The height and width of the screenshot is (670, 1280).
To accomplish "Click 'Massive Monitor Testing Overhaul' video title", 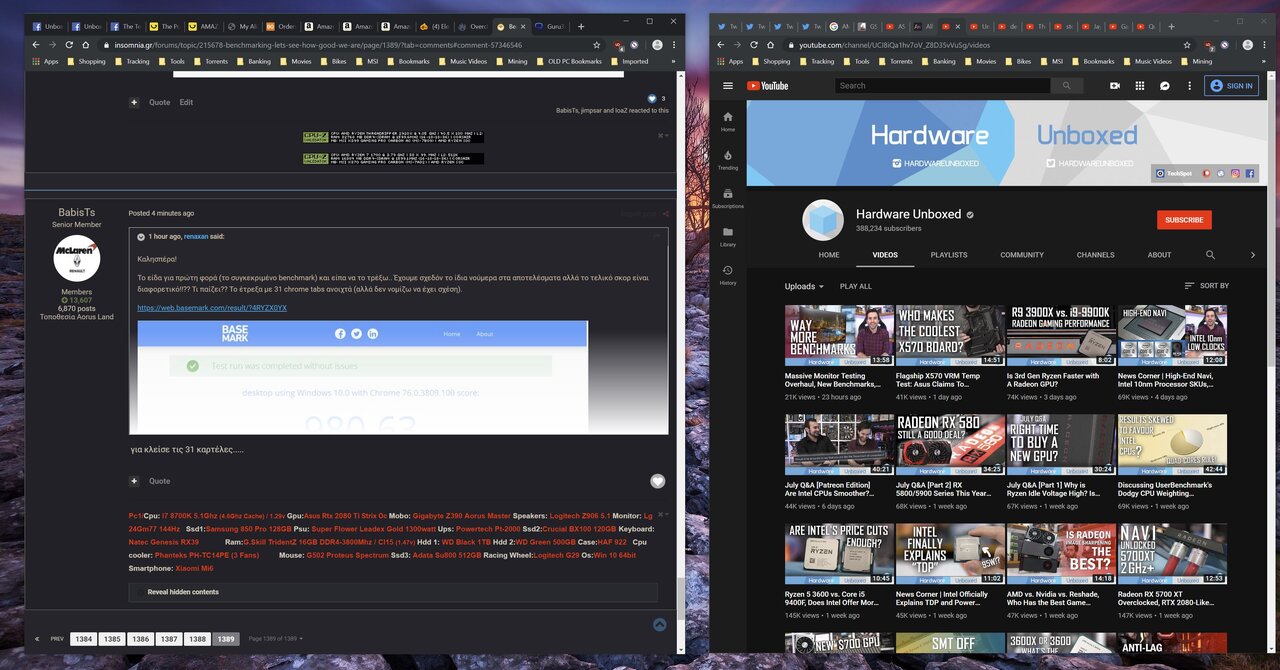I will pyautogui.click(x=833, y=380).
